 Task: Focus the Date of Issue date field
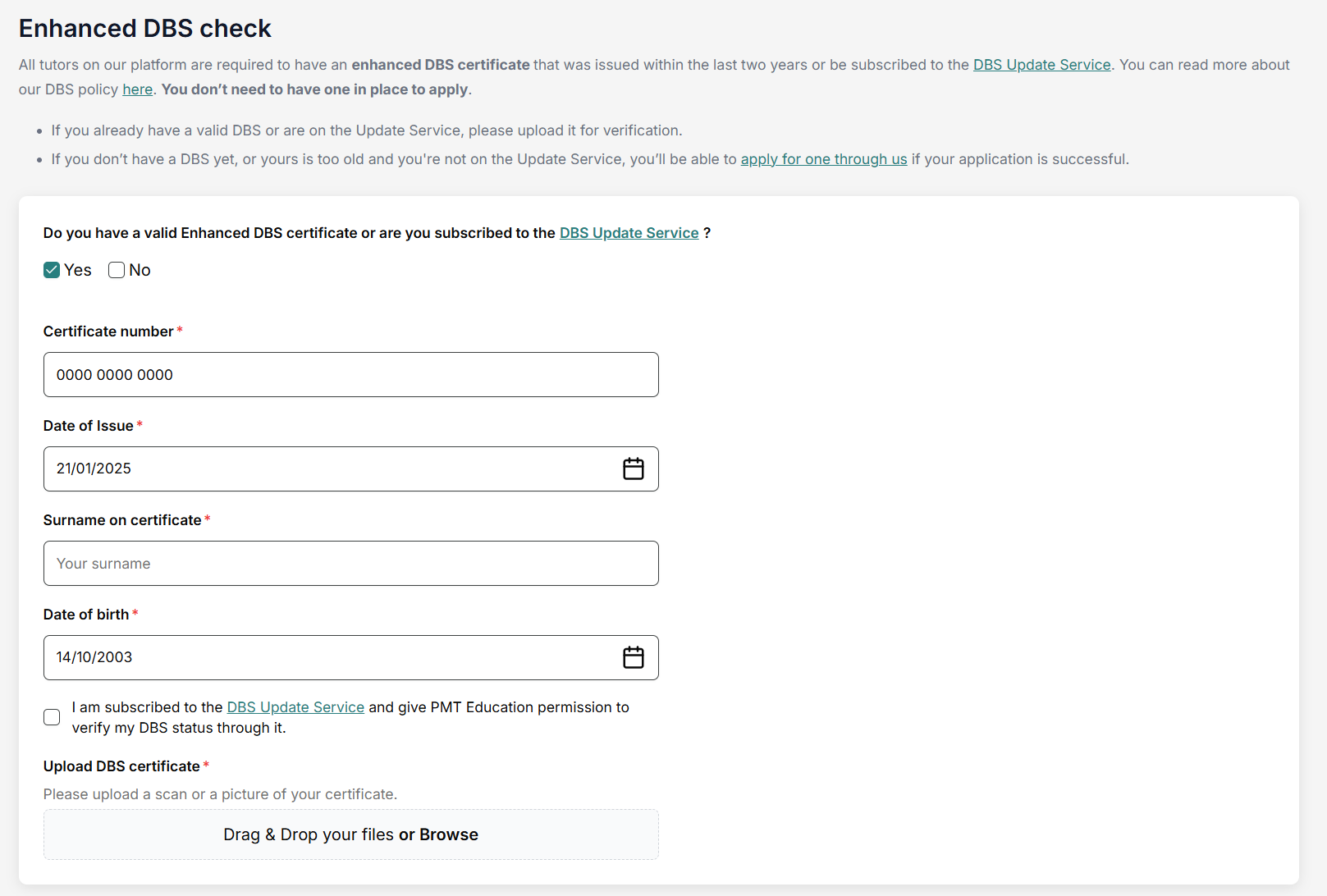point(328,469)
